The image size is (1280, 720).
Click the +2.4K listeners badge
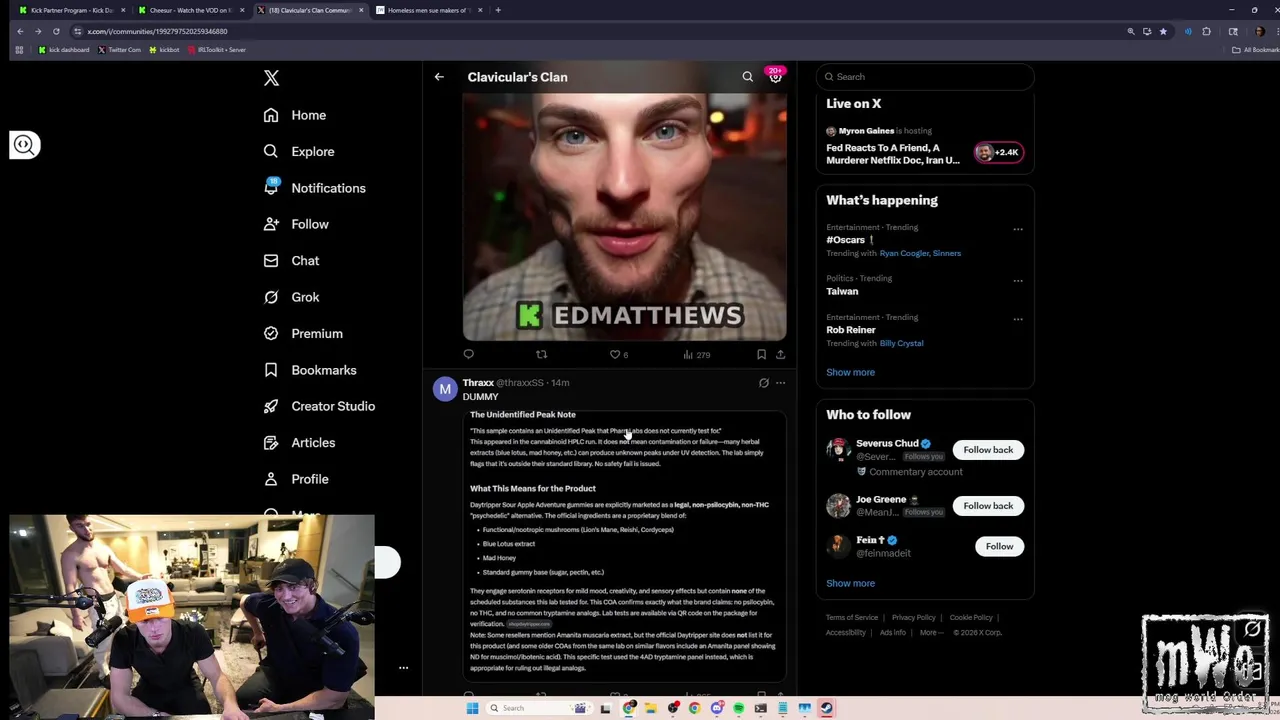[x=999, y=152]
